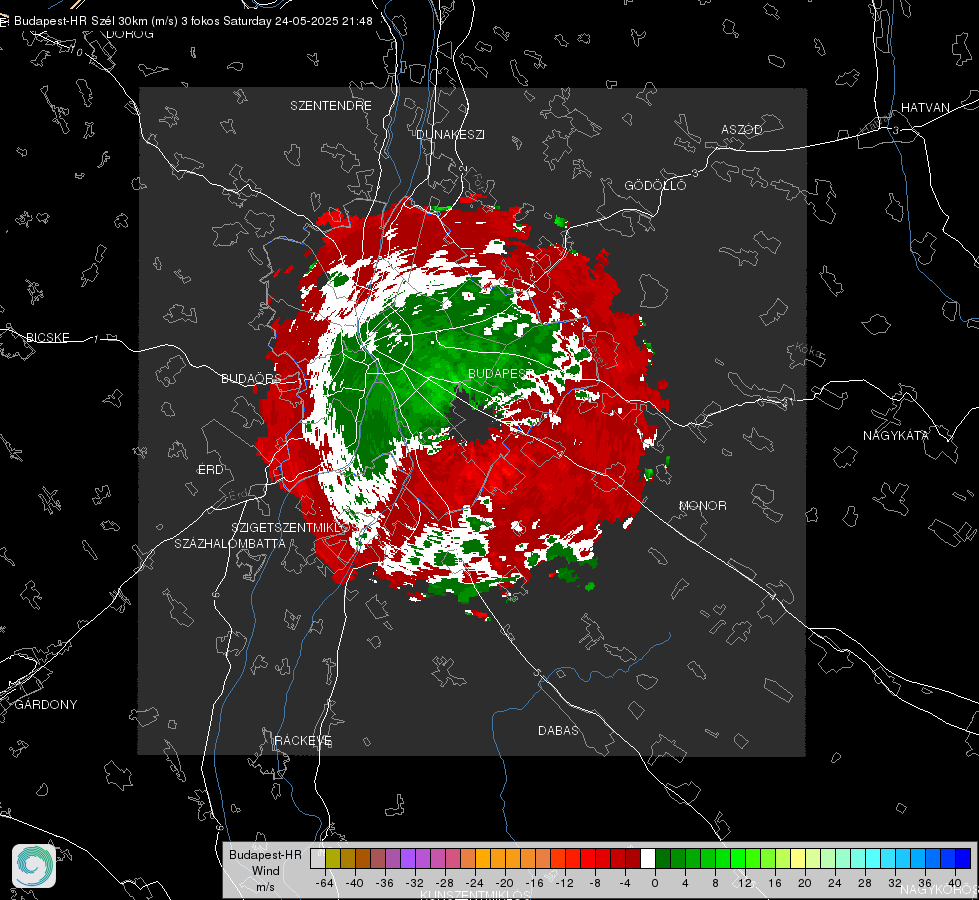The height and width of the screenshot is (900, 979).
Task: Click the legend value 0
Action: point(655,883)
